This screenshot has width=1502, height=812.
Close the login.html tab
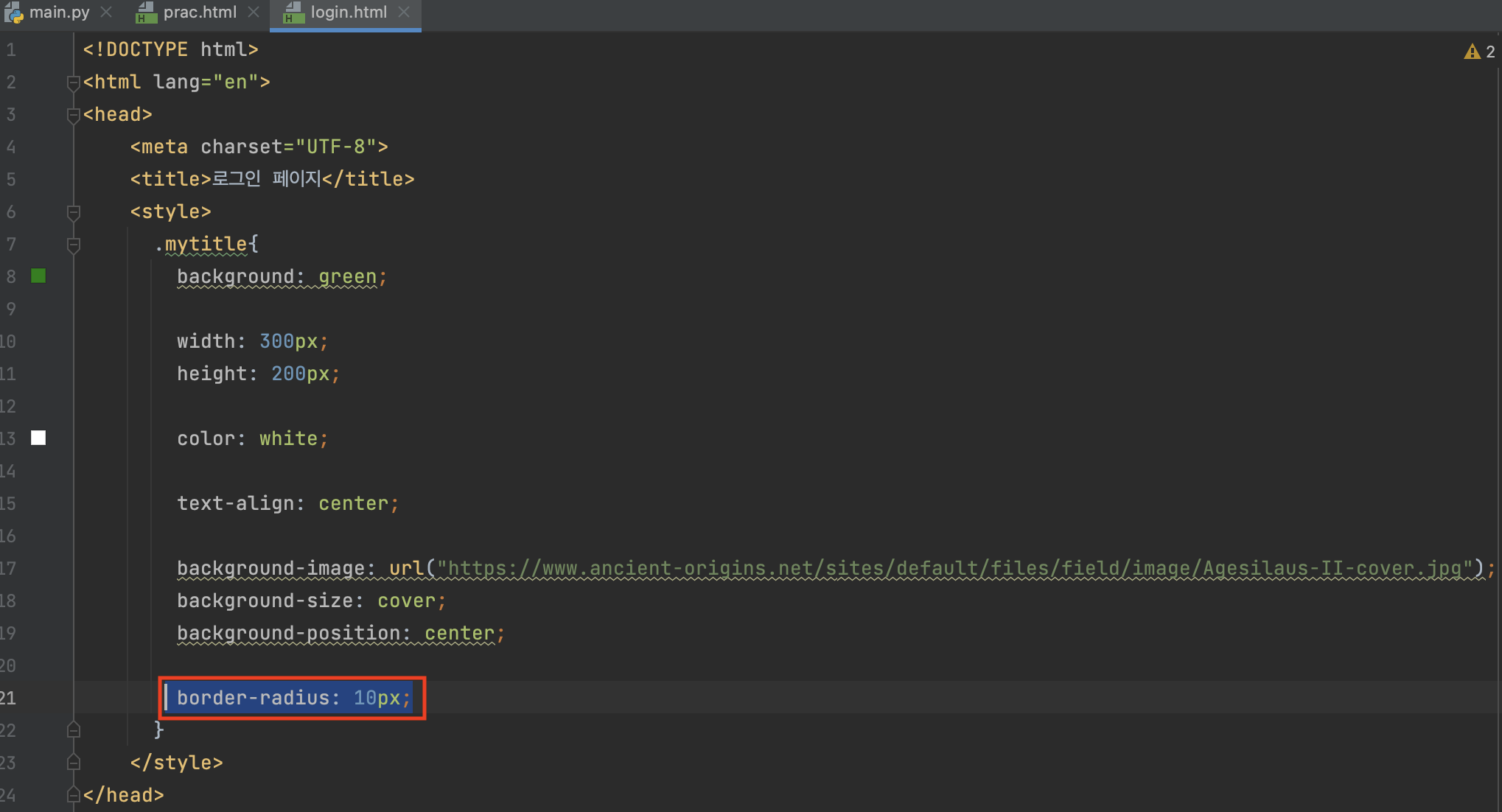click(404, 13)
